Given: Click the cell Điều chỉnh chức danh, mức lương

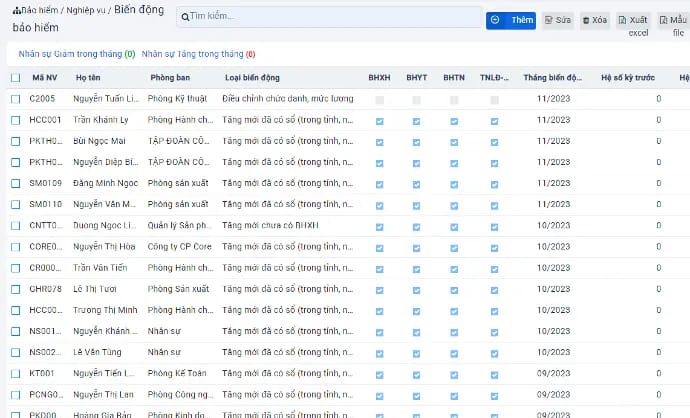Looking at the screenshot, I should pyautogui.click(x=288, y=99).
